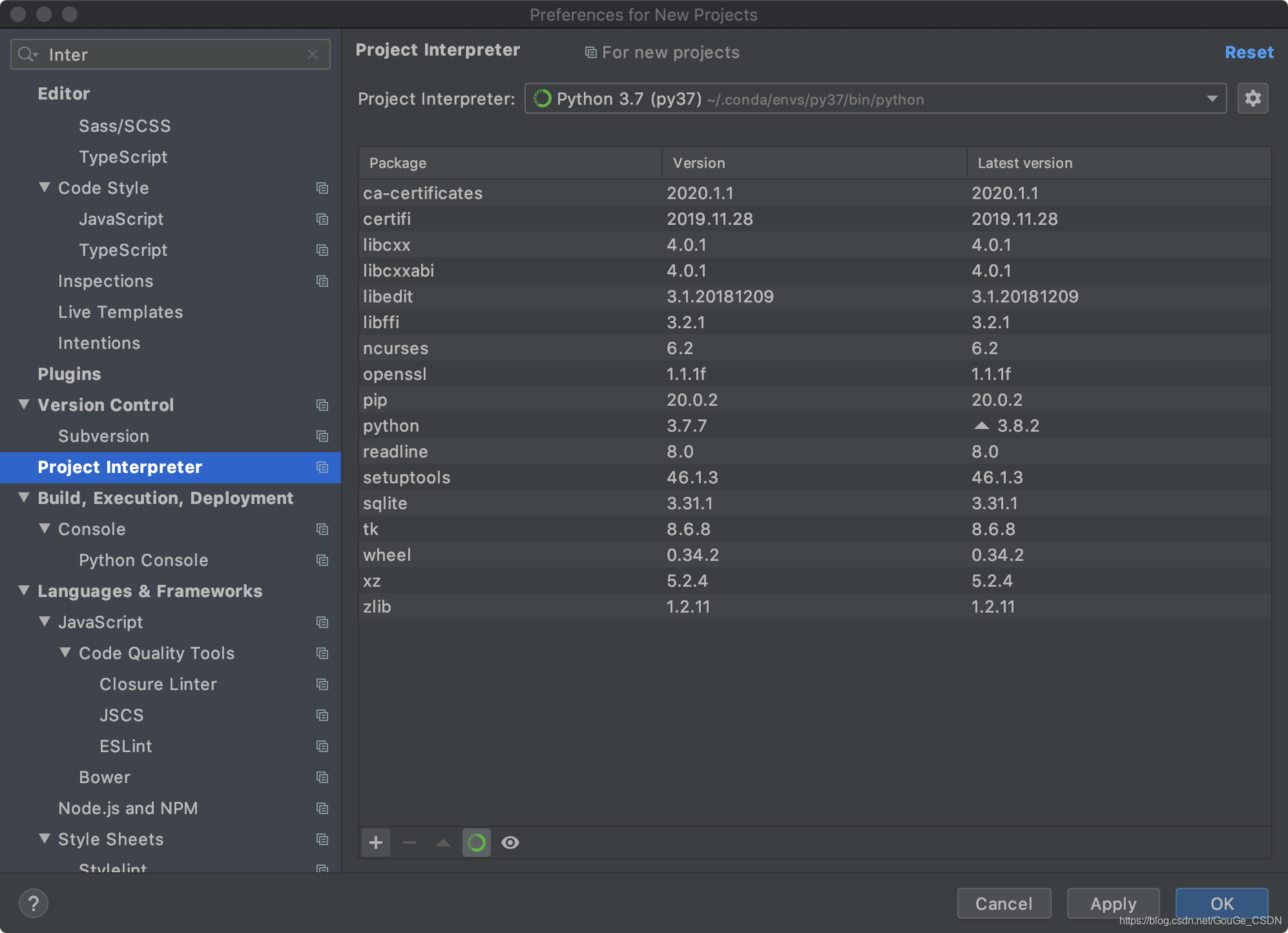Open the Project Interpreter dropdown
Screen dimensions: 1288x933
tap(875, 98)
